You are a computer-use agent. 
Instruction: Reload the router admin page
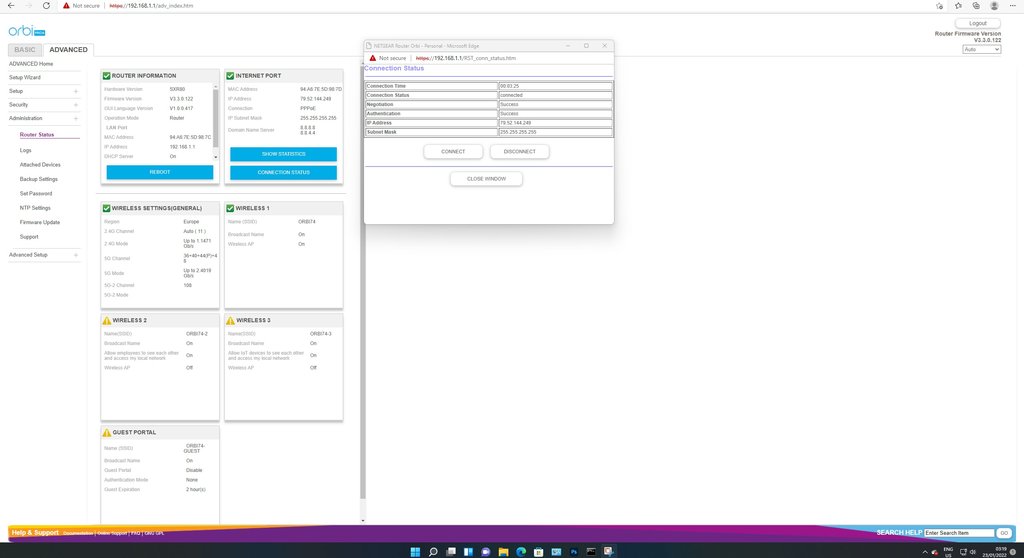coord(46,5)
